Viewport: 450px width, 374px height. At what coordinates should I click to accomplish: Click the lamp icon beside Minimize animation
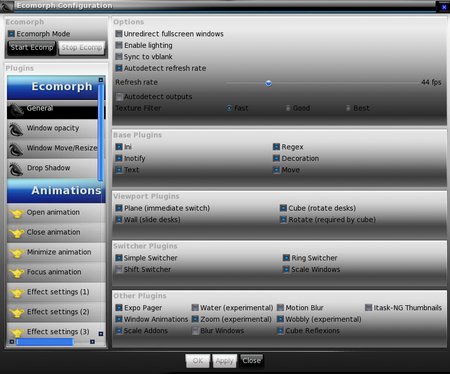[x=16, y=253]
